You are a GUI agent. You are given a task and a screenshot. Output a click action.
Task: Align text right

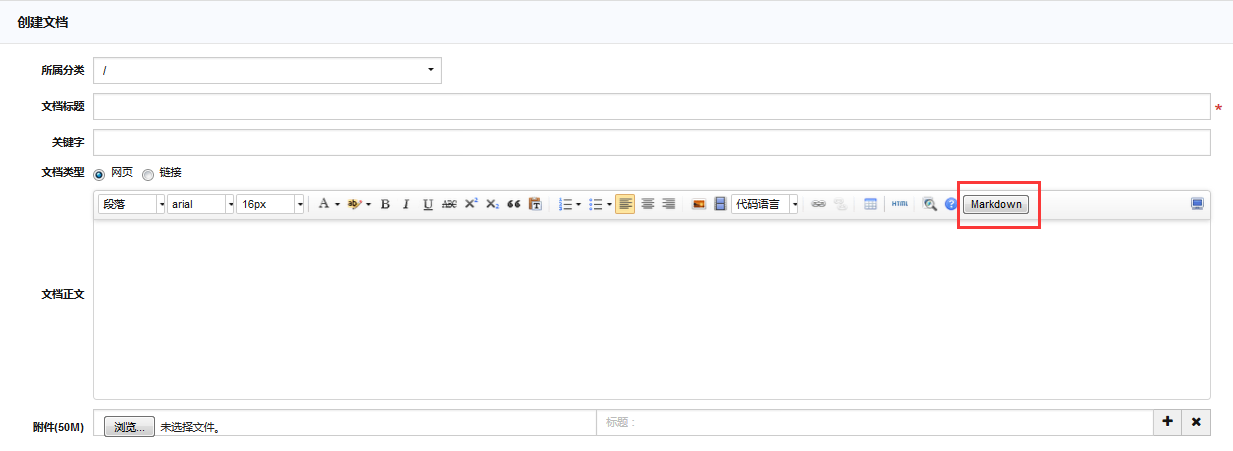point(668,204)
